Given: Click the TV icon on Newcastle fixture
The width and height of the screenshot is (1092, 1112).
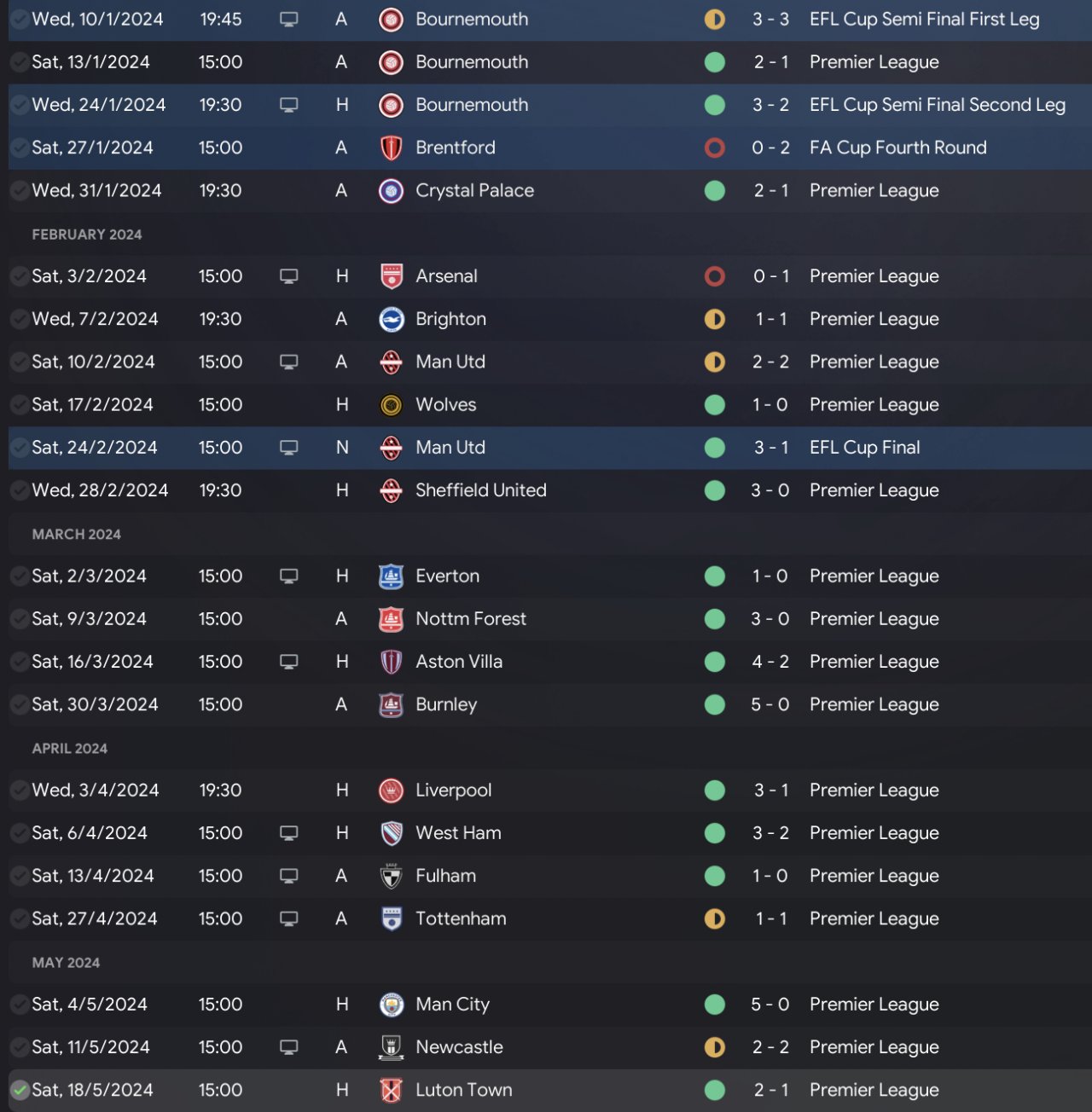Looking at the screenshot, I should coord(289,1047).
